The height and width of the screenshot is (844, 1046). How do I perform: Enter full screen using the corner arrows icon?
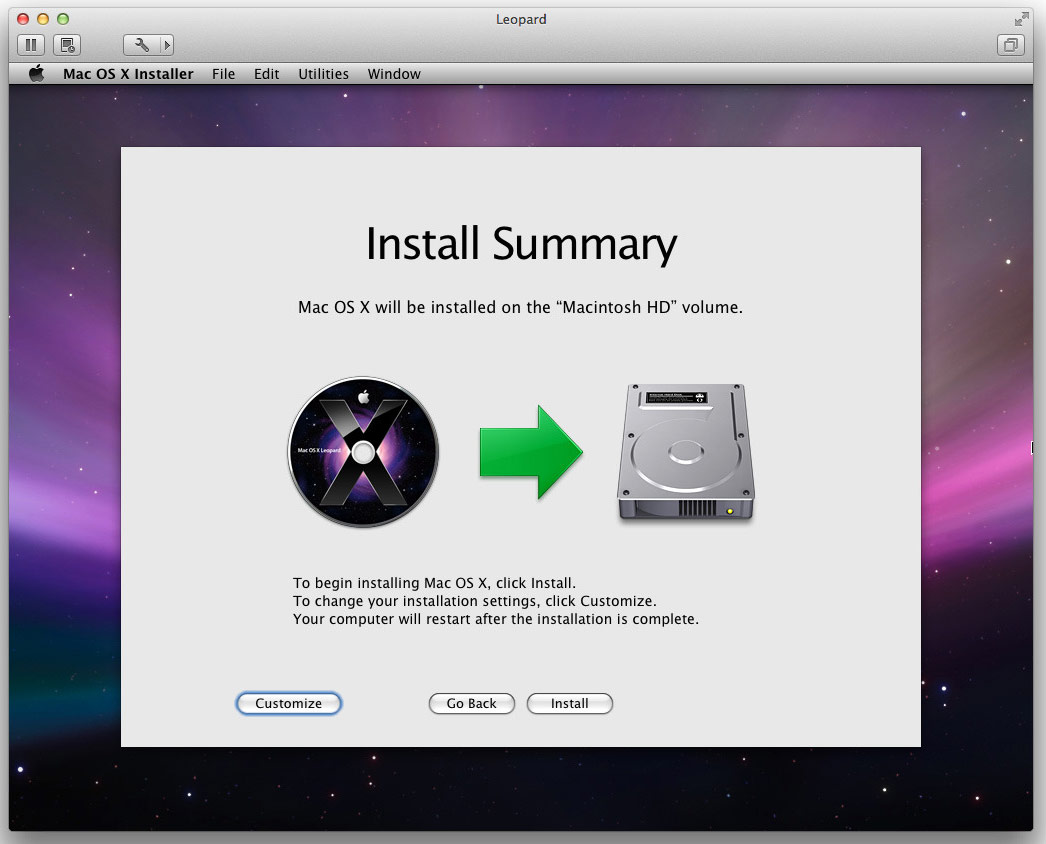pos(1021,19)
